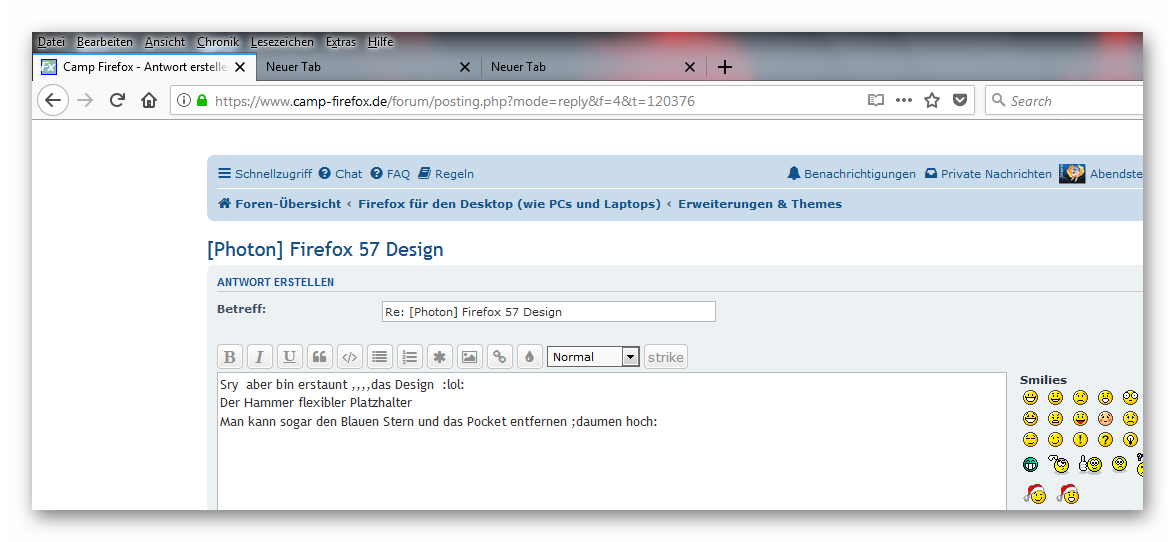The height and width of the screenshot is (542, 1175).
Task: Insert the crying smiley with tear
Action: tap(1131, 418)
